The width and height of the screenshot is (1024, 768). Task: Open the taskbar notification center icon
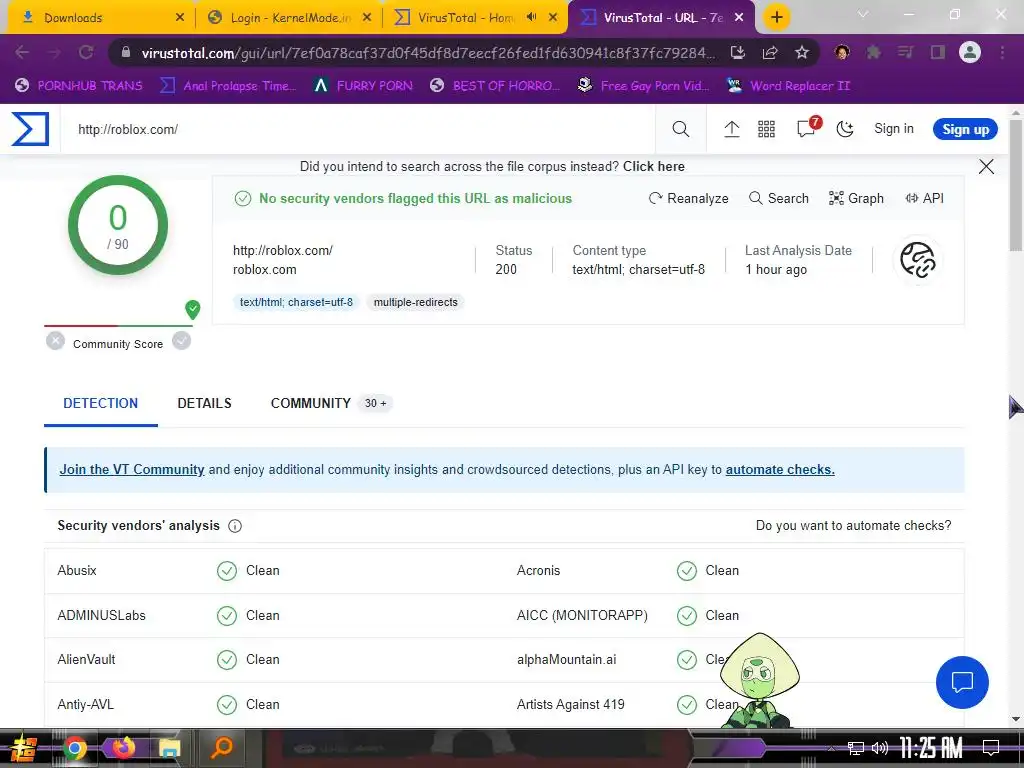click(991, 748)
